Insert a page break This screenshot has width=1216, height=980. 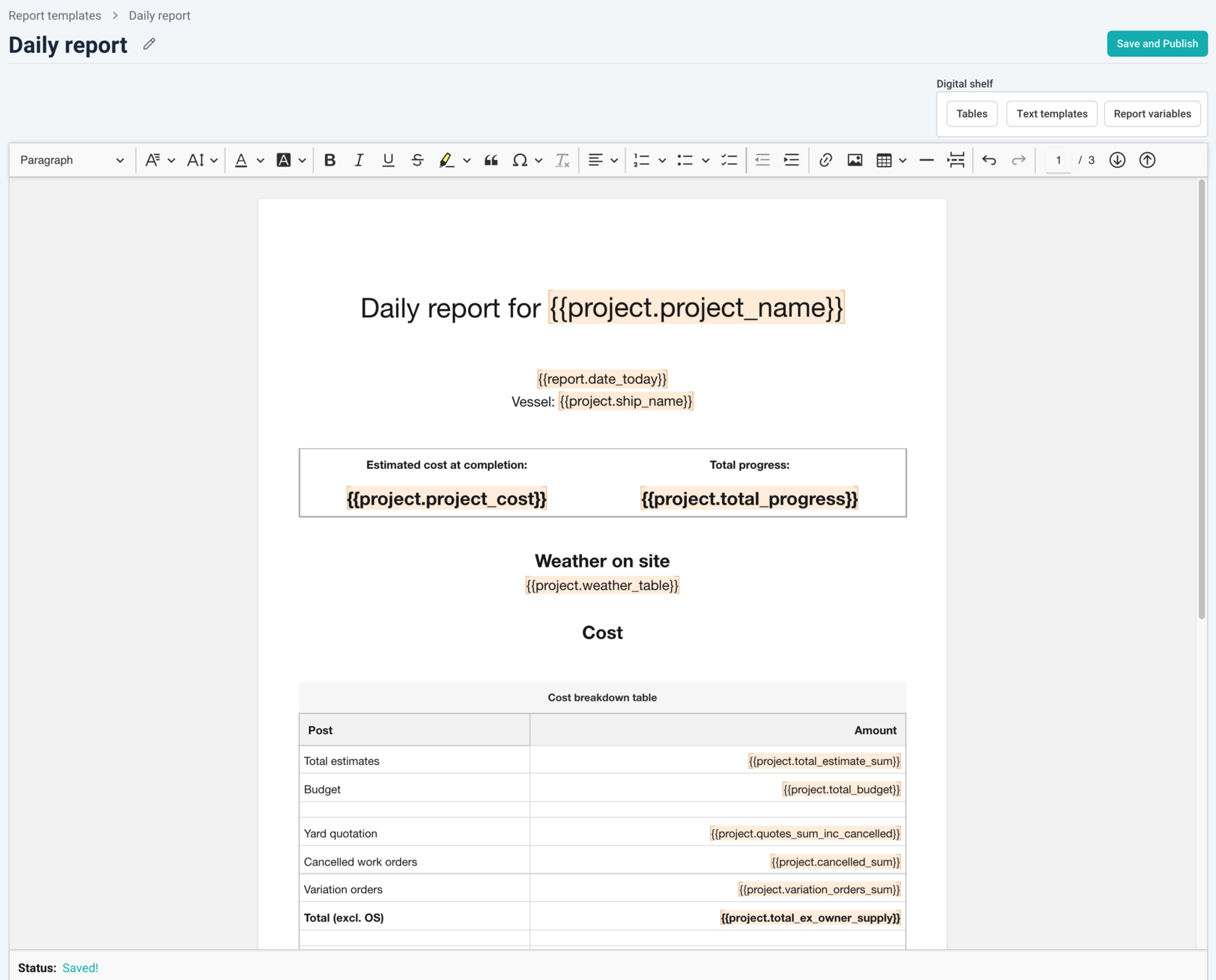click(x=956, y=160)
